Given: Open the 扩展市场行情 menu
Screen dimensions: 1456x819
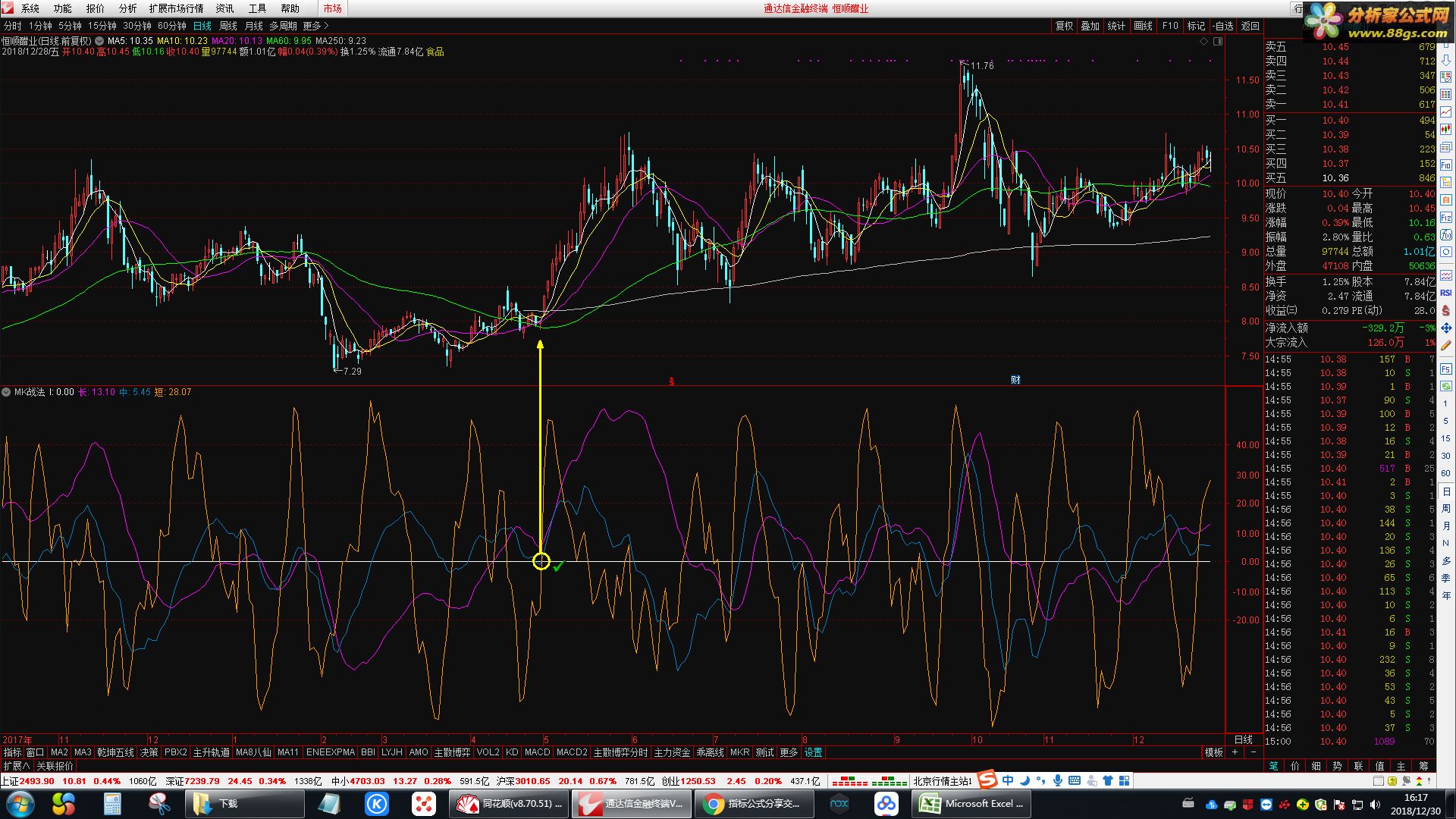Looking at the screenshot, I should click(176, 8).
